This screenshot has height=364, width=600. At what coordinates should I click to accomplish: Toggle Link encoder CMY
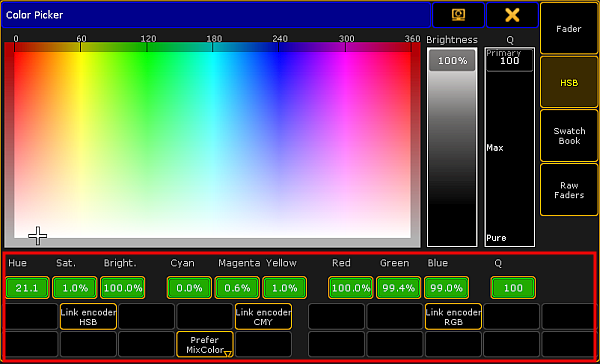[x=263, y=317]
